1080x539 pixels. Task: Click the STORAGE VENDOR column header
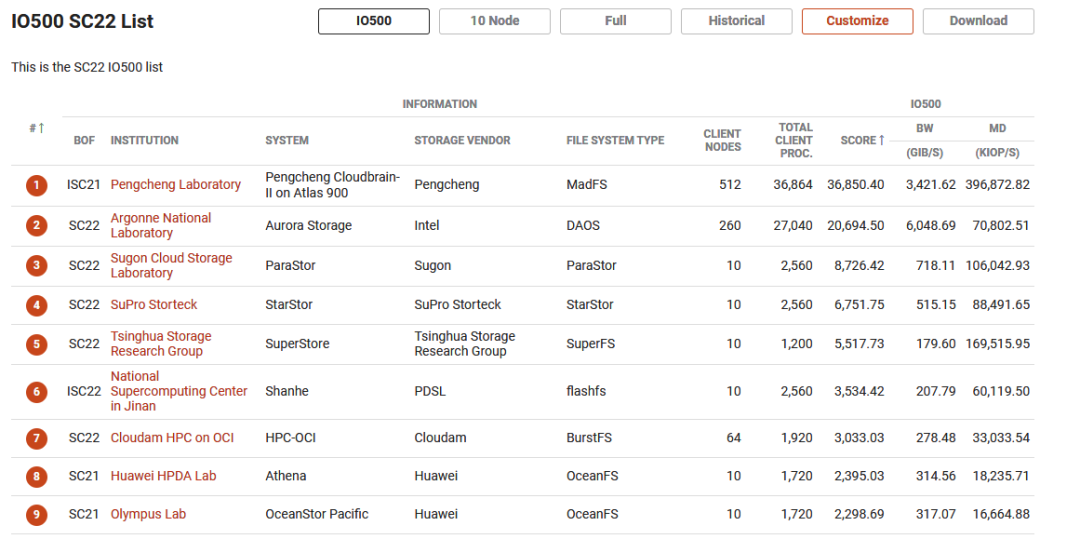(x=462, y=140)
